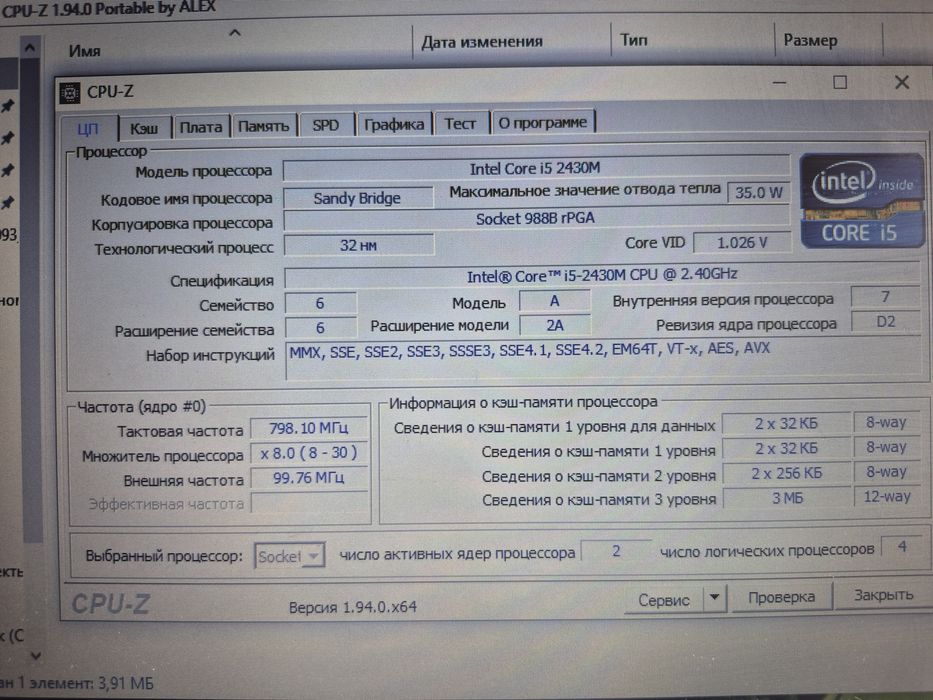The image size is (933, 700).
Task: Click the CPU-Z window title icon
Action: click(70, 93)
